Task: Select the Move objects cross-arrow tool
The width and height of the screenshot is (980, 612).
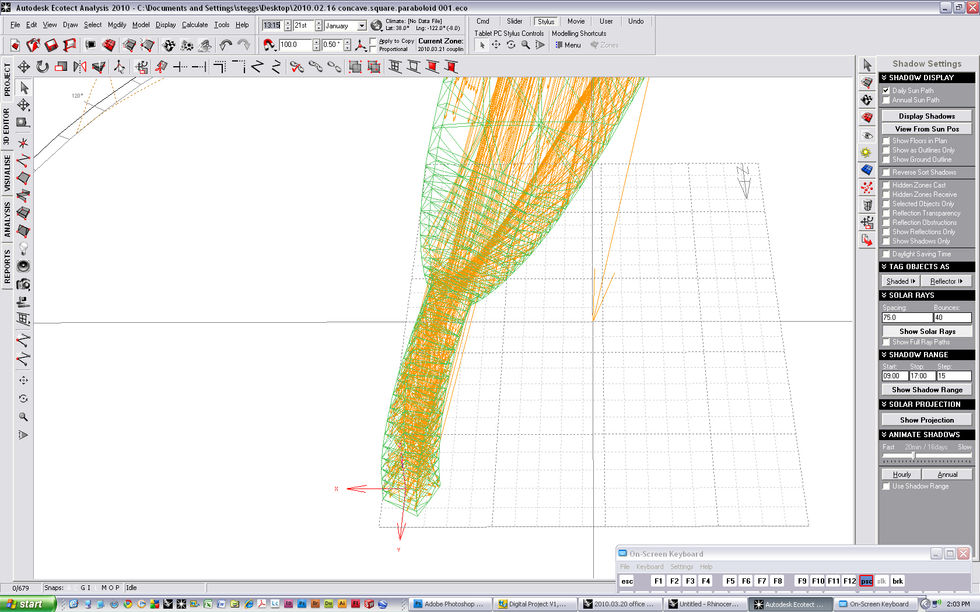Action: coord(24,66)
